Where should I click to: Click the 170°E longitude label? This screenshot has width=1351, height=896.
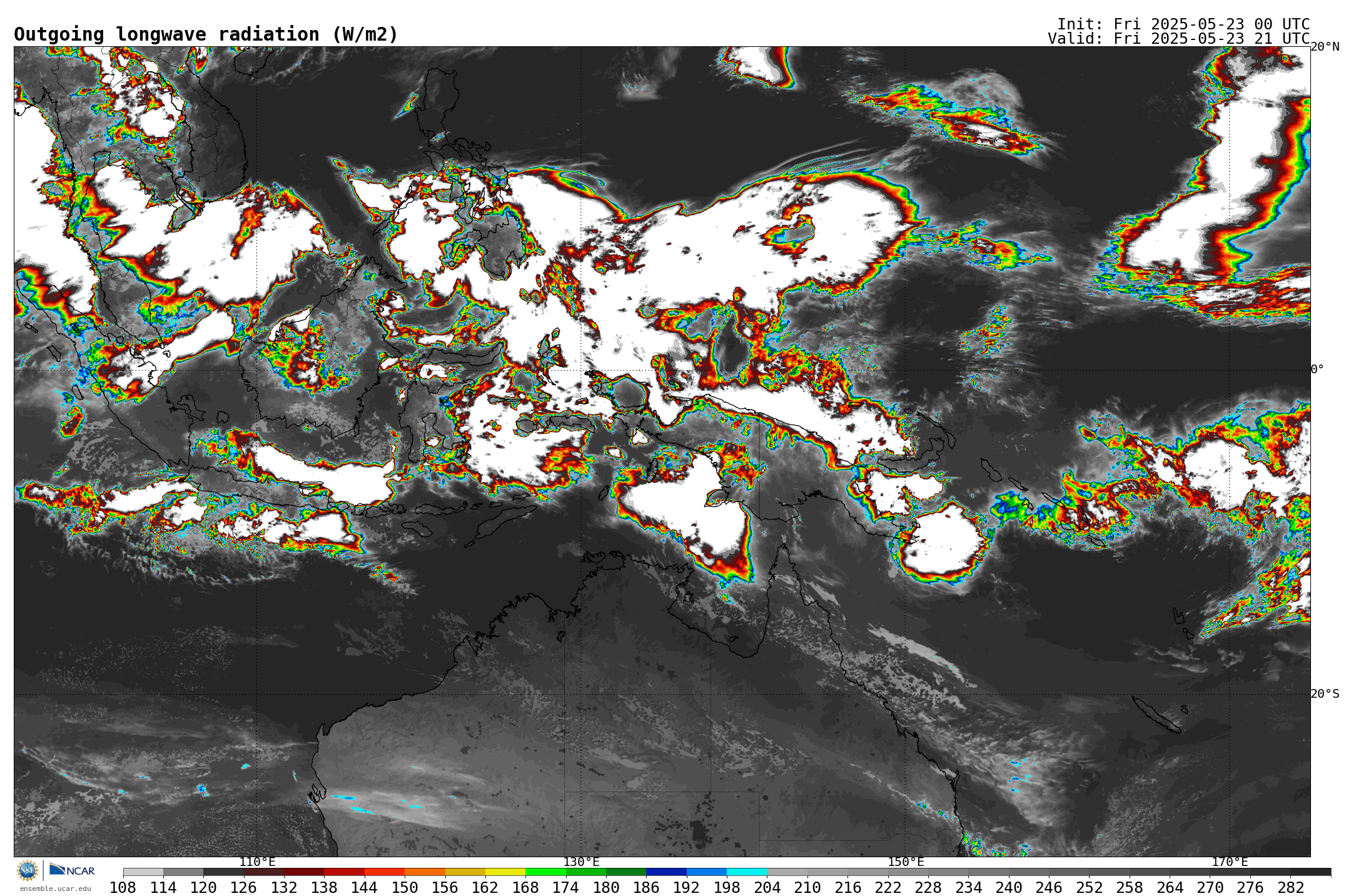pyautogui.click(x=1230, y=862)
